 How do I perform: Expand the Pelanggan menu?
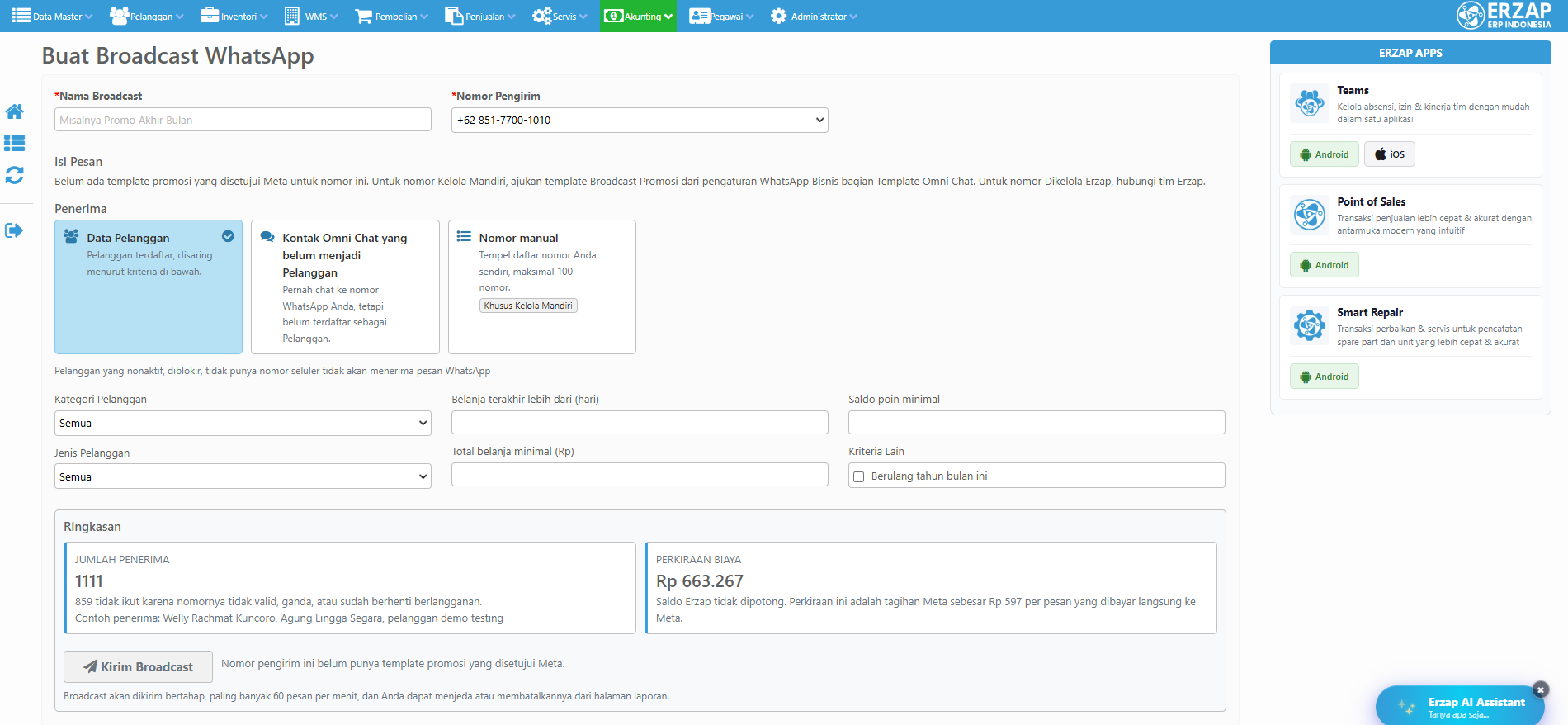pos(146,16)
